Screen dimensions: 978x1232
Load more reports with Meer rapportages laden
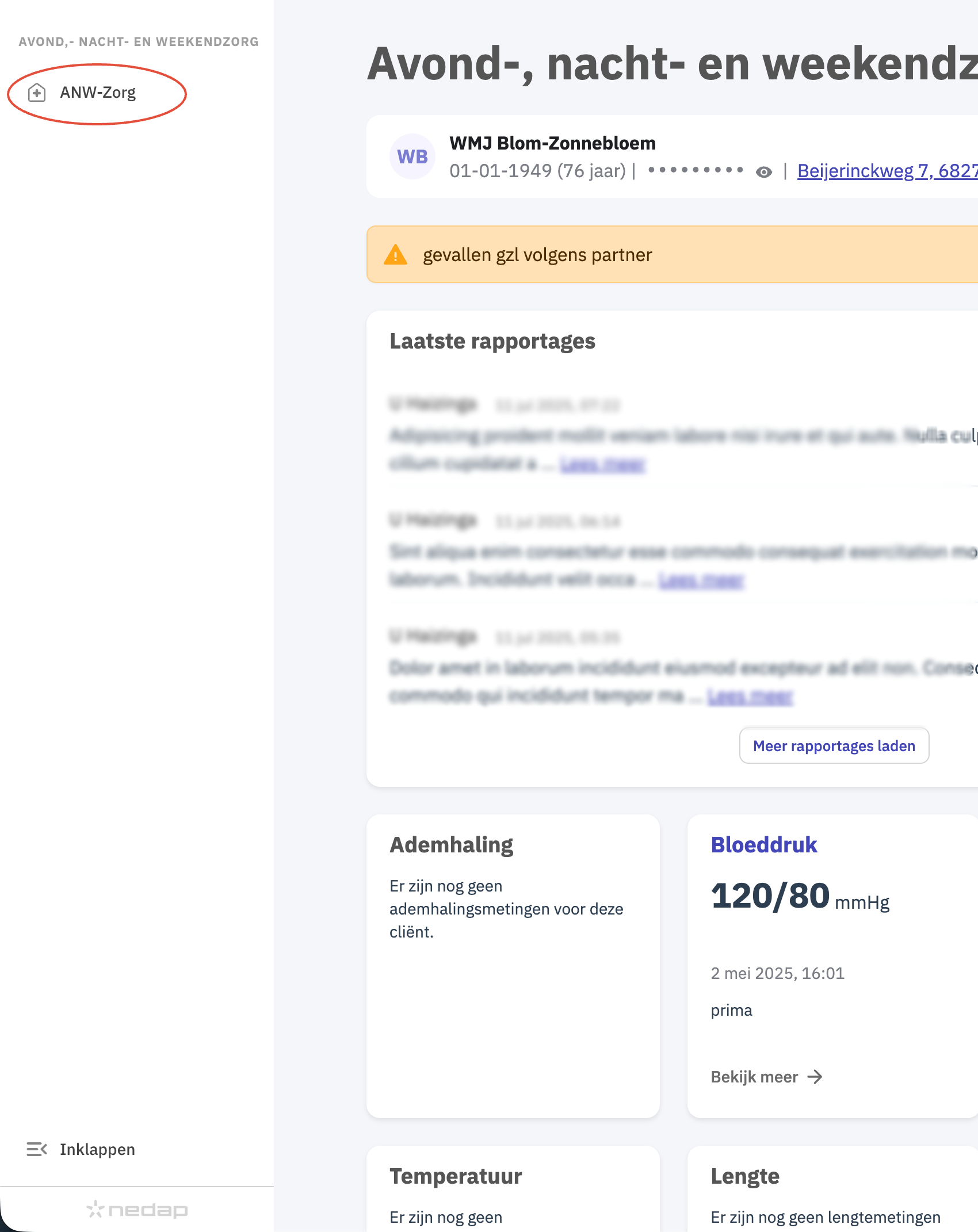tap(834, 746)
